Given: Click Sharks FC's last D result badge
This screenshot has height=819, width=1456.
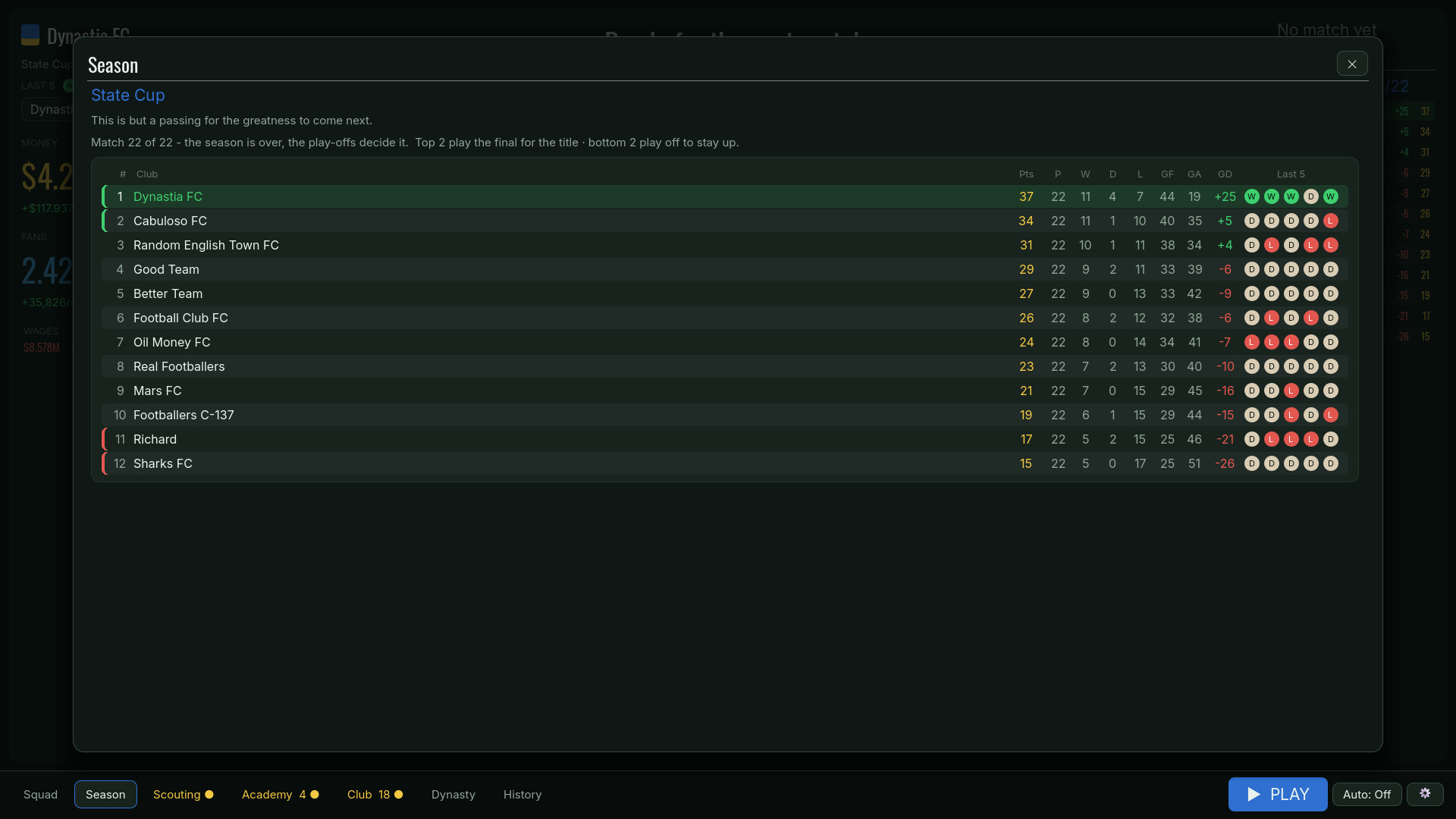Looking at the screenshot, I should (x=1330, y=463).
